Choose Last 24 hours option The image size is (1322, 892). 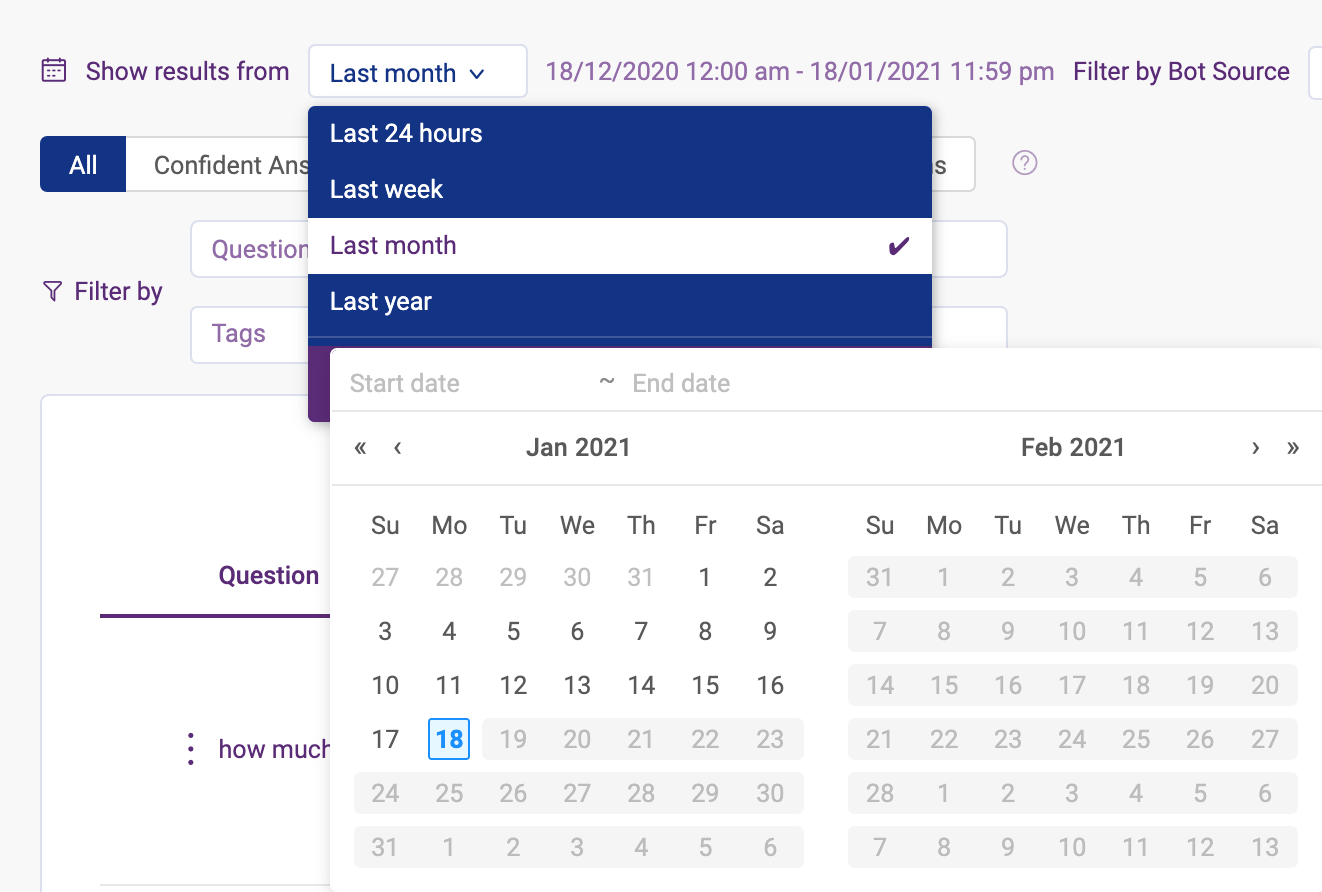pos(620,134)
